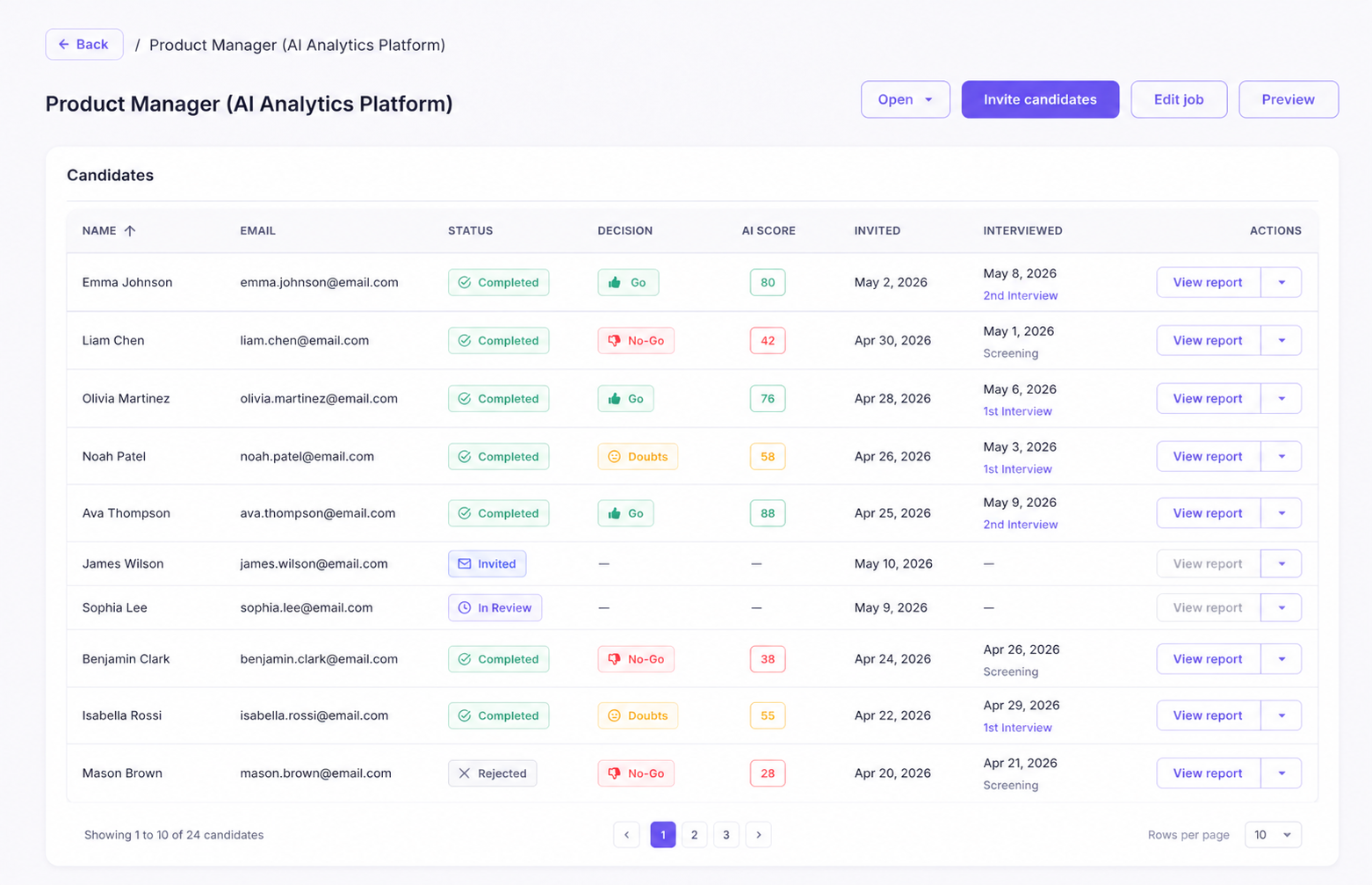Click the AI score 88 badge for Ava Thompson
Image resolution: width=1372 pixels, height=885 pixels.
pyautogui.click(x=768, y=513)
